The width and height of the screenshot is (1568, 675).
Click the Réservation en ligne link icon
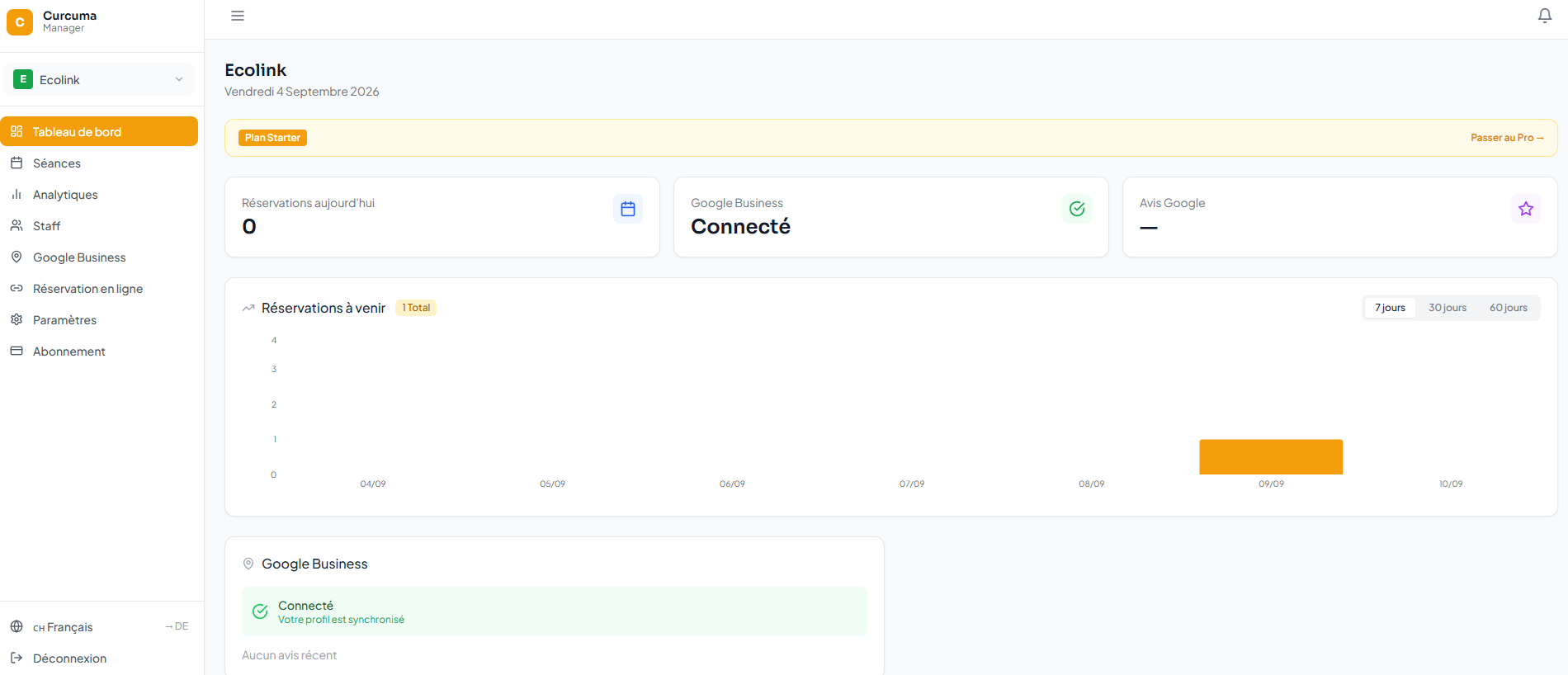click(x=17, y=289)
